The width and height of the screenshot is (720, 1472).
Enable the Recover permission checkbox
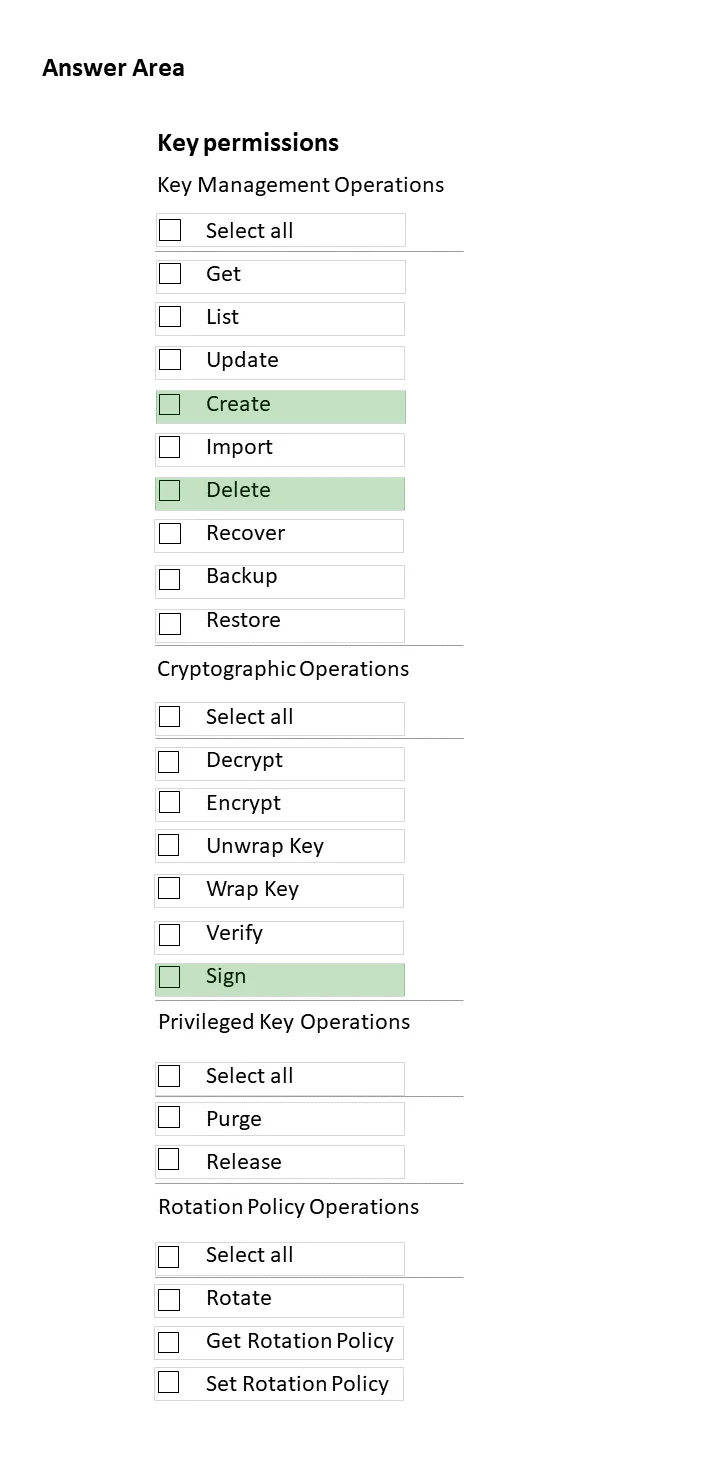(x=170, y=533)
